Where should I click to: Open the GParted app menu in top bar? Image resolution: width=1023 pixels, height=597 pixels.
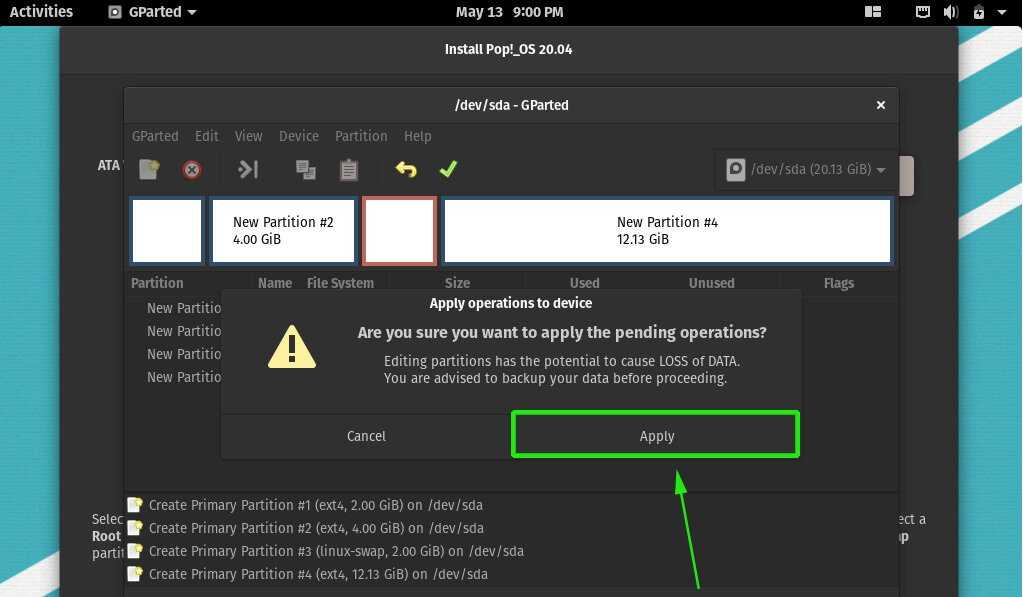tap(152, 12)
